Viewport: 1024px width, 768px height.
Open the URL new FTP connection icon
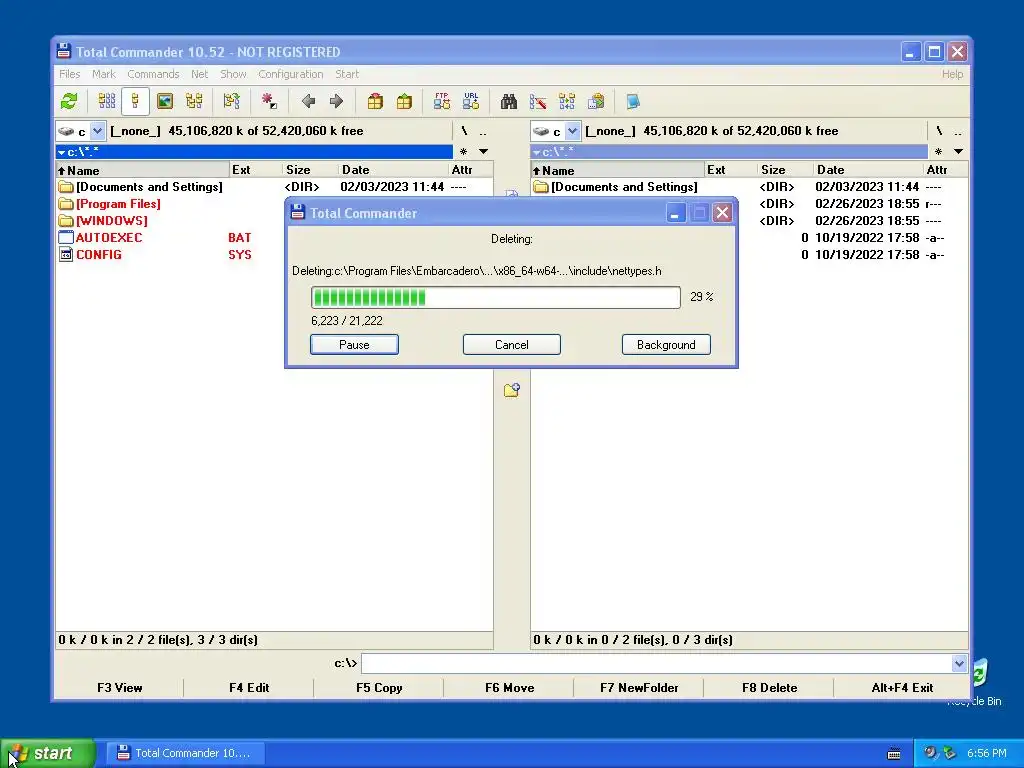pyautogui.click(x=471, y=101)
